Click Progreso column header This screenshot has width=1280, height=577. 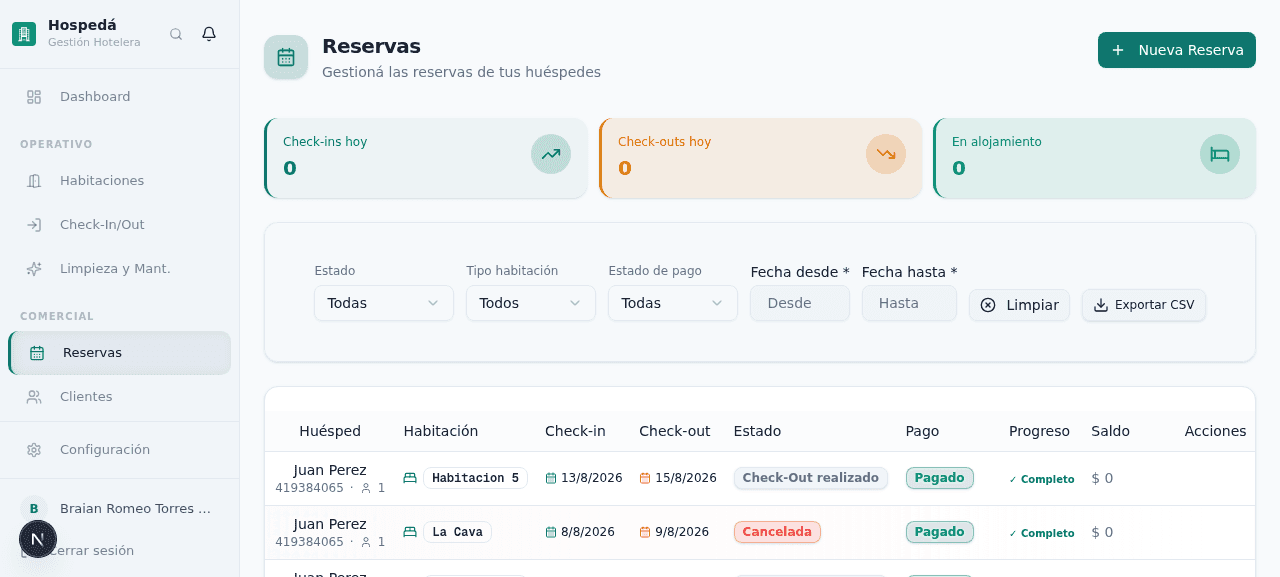[1039, 431]
